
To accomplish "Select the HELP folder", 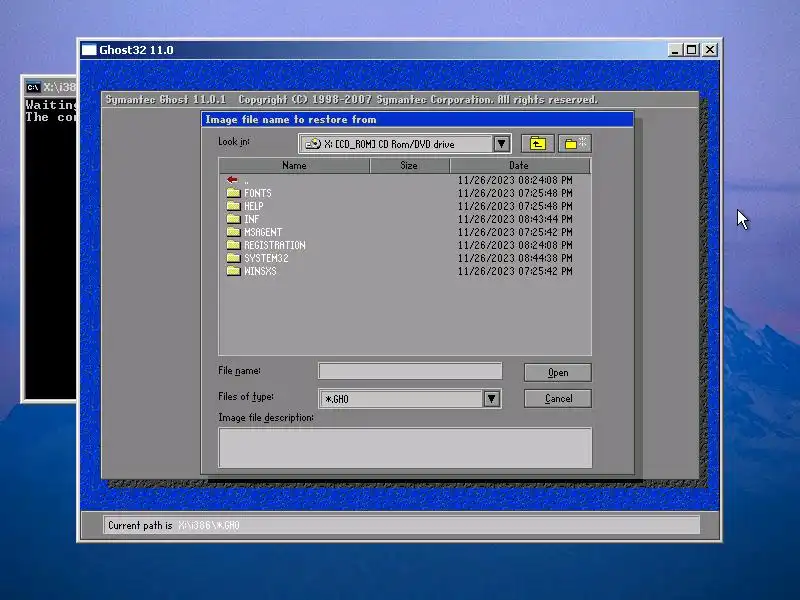I will tap(254, 206).
